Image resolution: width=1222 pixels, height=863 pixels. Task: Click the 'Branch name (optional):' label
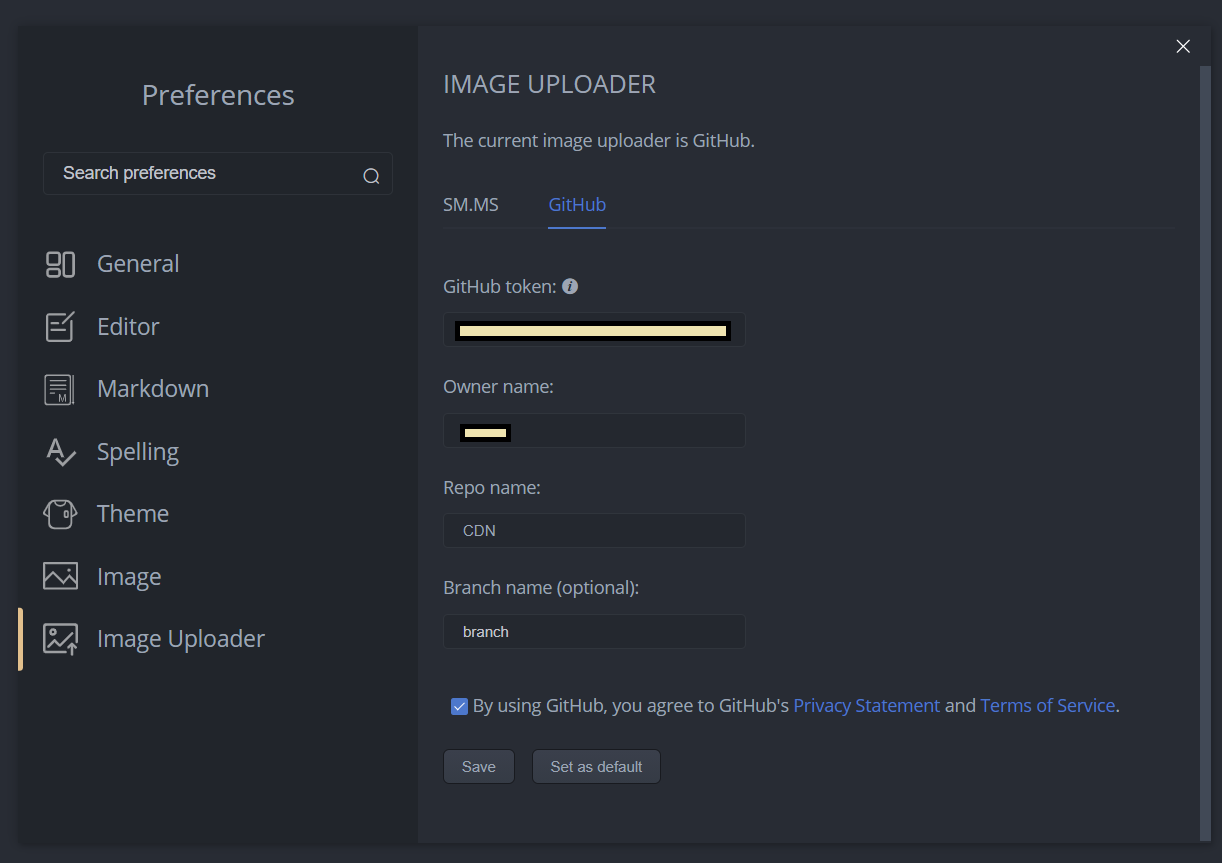click(541, 588)
